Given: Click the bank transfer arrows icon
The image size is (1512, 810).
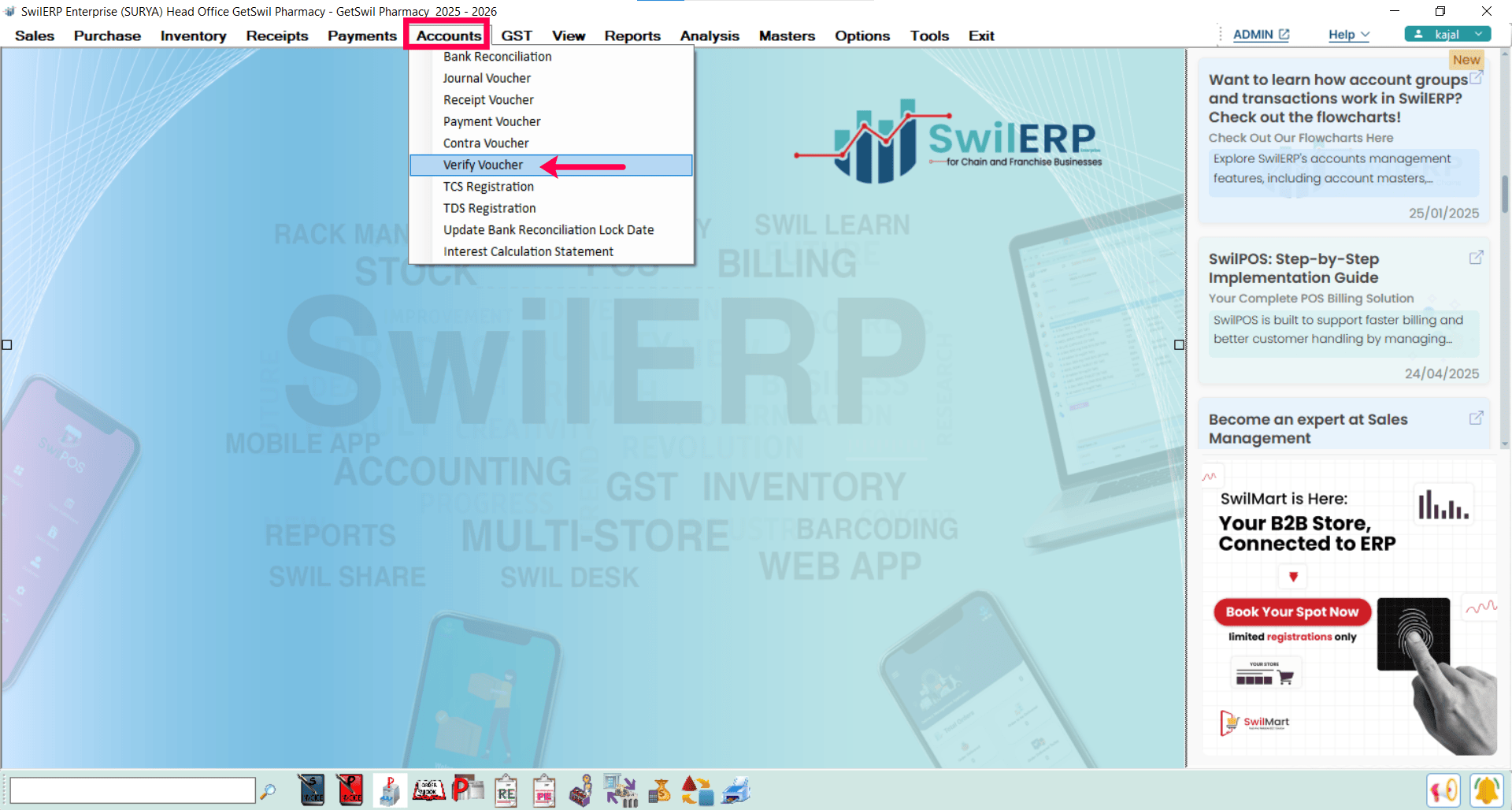Looking at the screenshot, I should [x=621, y=790].
